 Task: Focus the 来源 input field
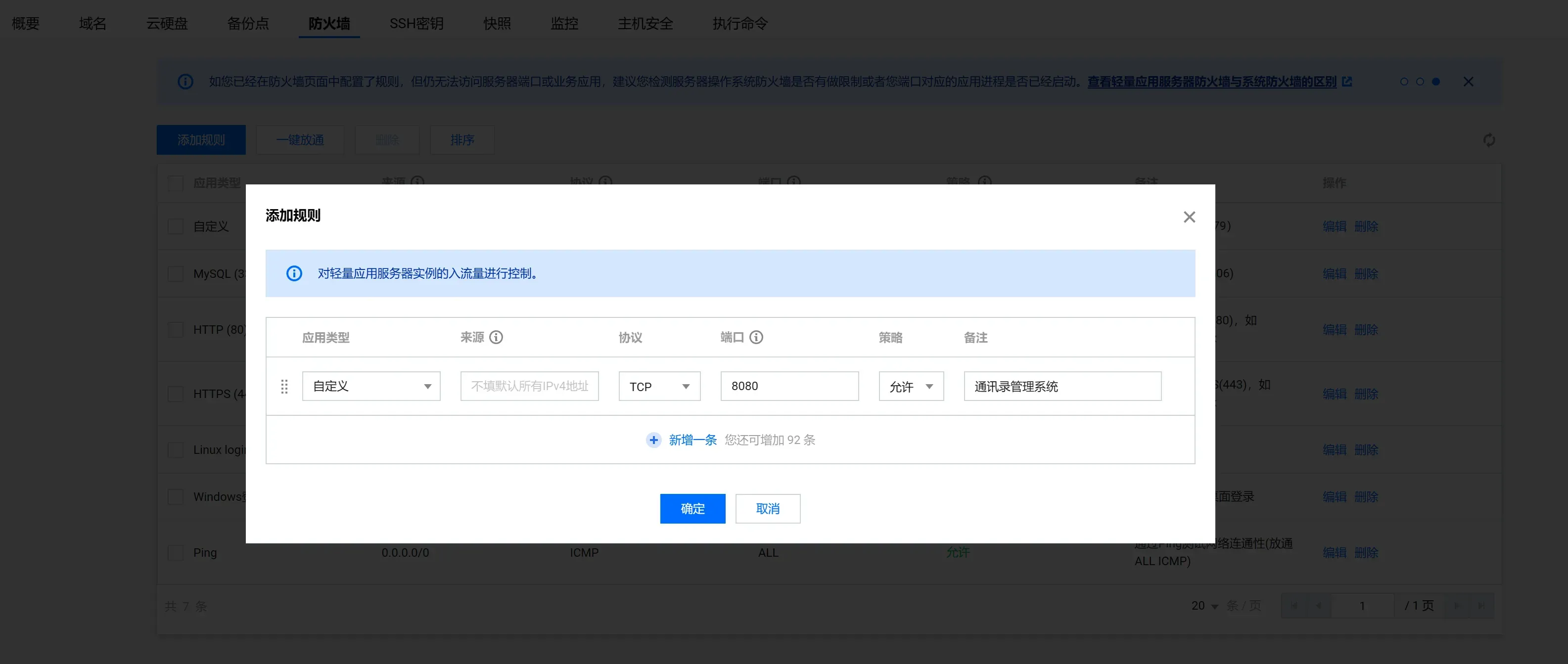pyautogui.click(x=530, y=387)
